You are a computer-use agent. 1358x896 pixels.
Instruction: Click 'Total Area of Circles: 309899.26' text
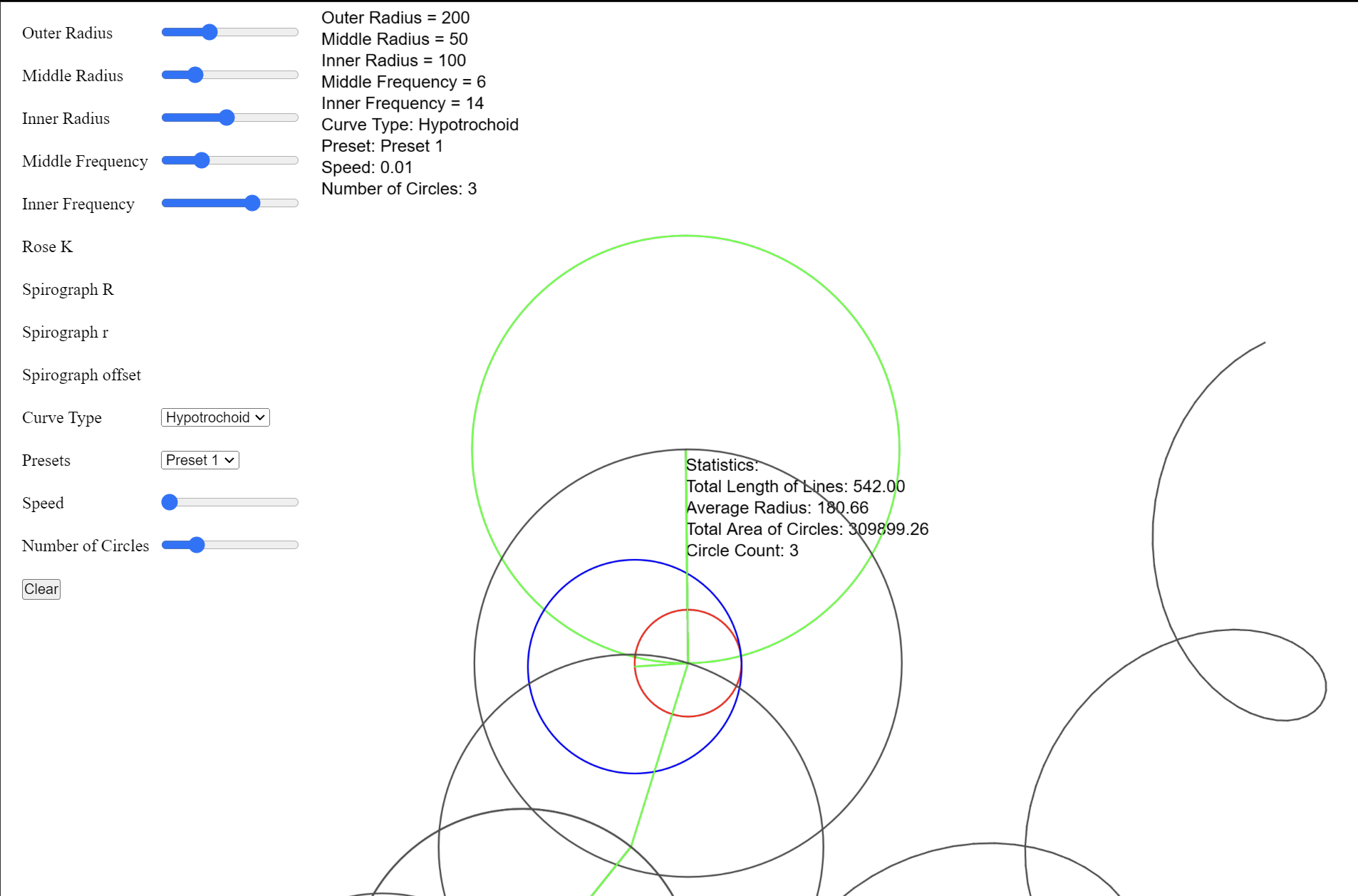807,529
